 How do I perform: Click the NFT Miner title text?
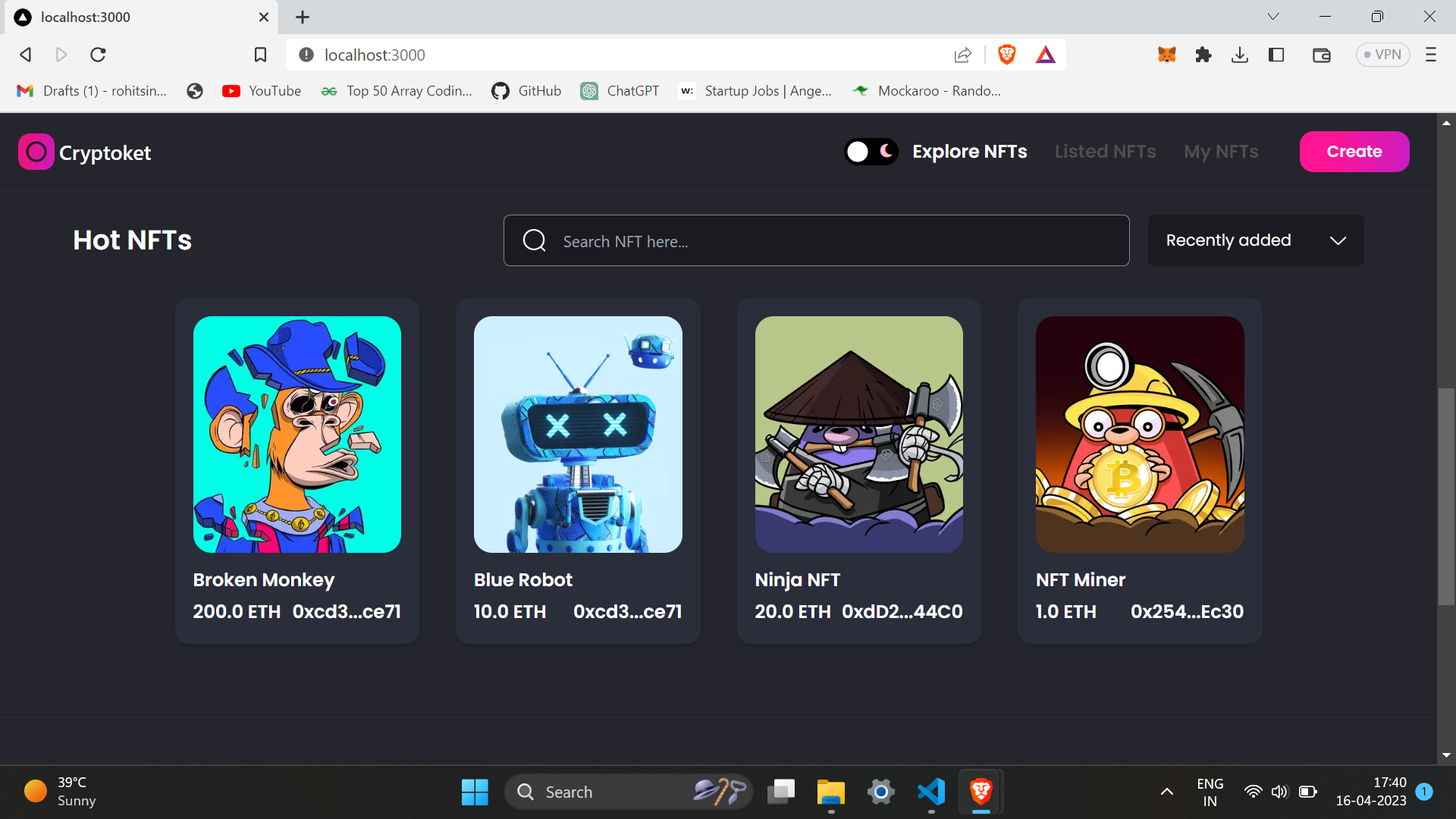[x=1081, y=580]
